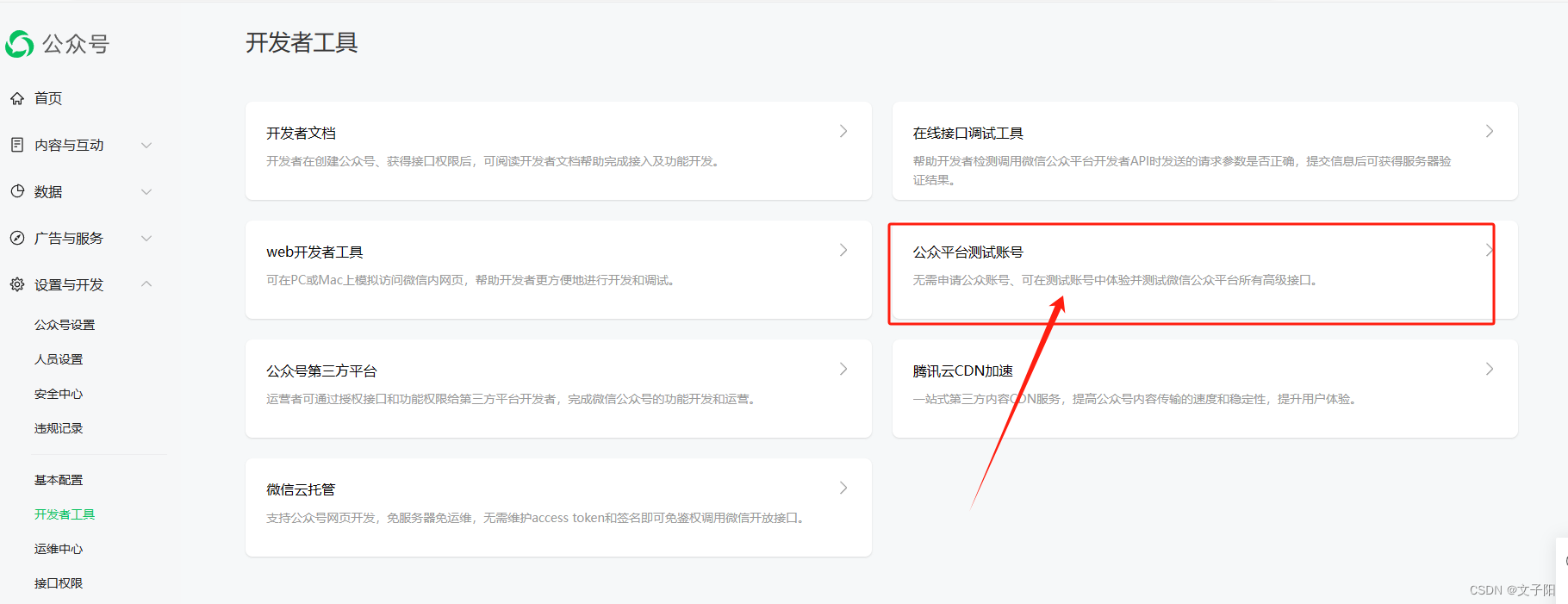Open the web开发者工具 card title
The width and height of the screenshot is (1568, 604).
pyautogui.click(x=314, y=252)
